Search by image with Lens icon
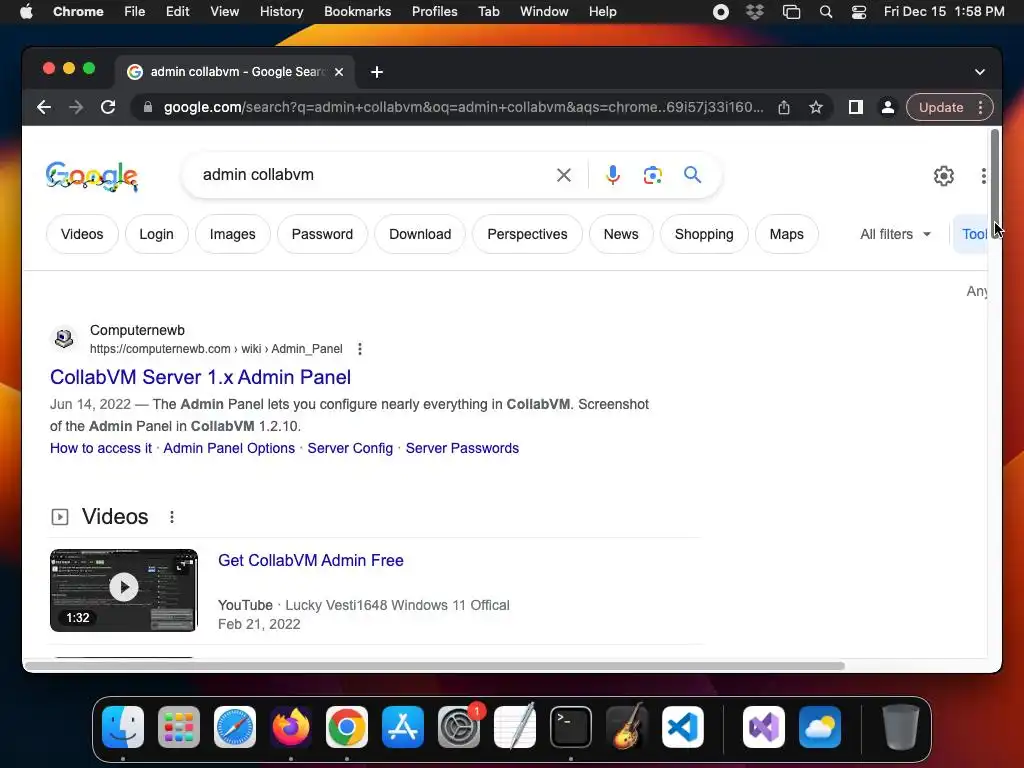This screenshot has width=1024, height=768. pos(652,175)
